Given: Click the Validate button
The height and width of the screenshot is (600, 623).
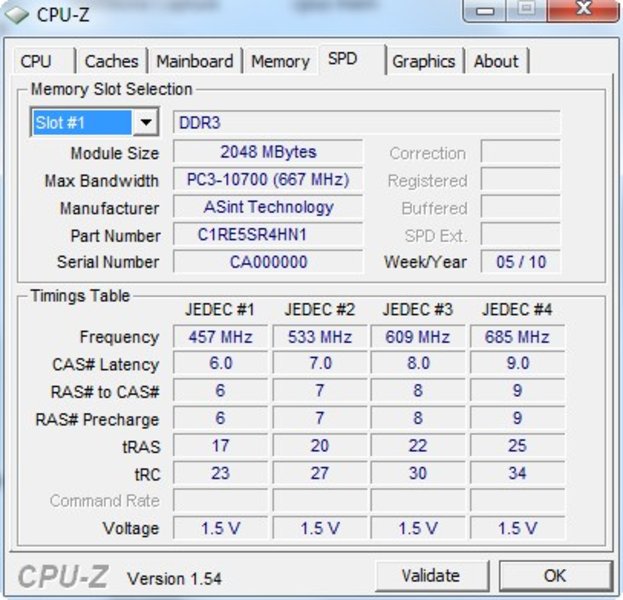Looking at the screenshot, I should tap(431, 575).
